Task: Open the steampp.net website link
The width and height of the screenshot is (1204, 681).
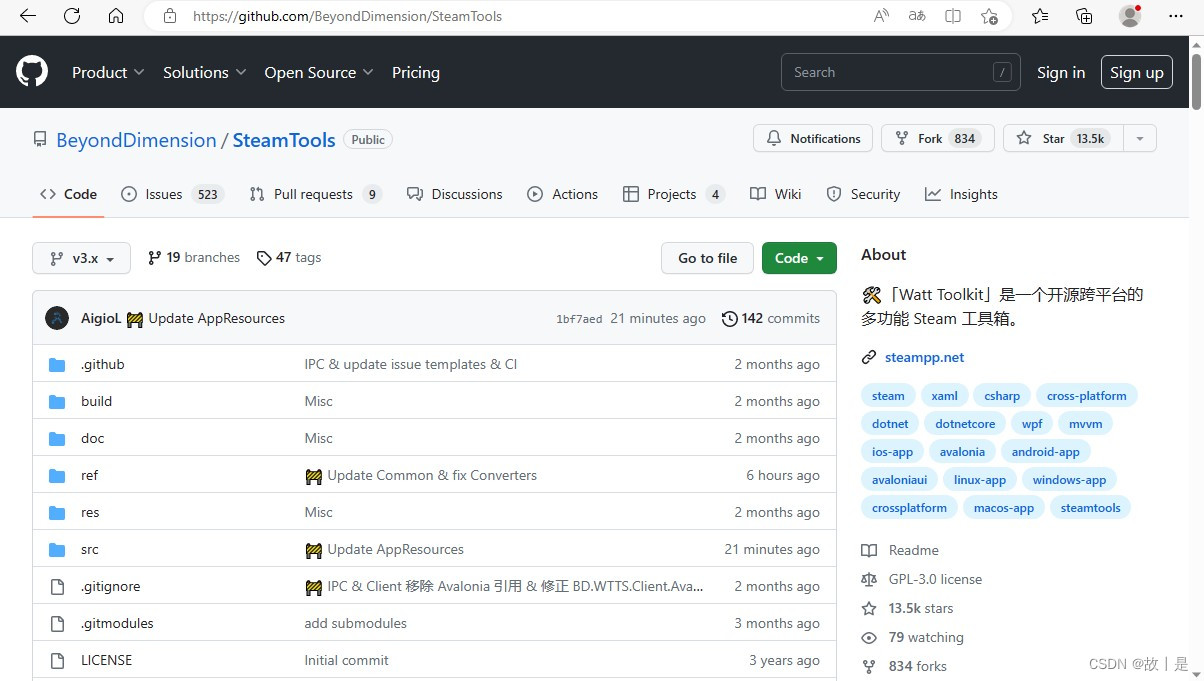Action: point(924,358)
